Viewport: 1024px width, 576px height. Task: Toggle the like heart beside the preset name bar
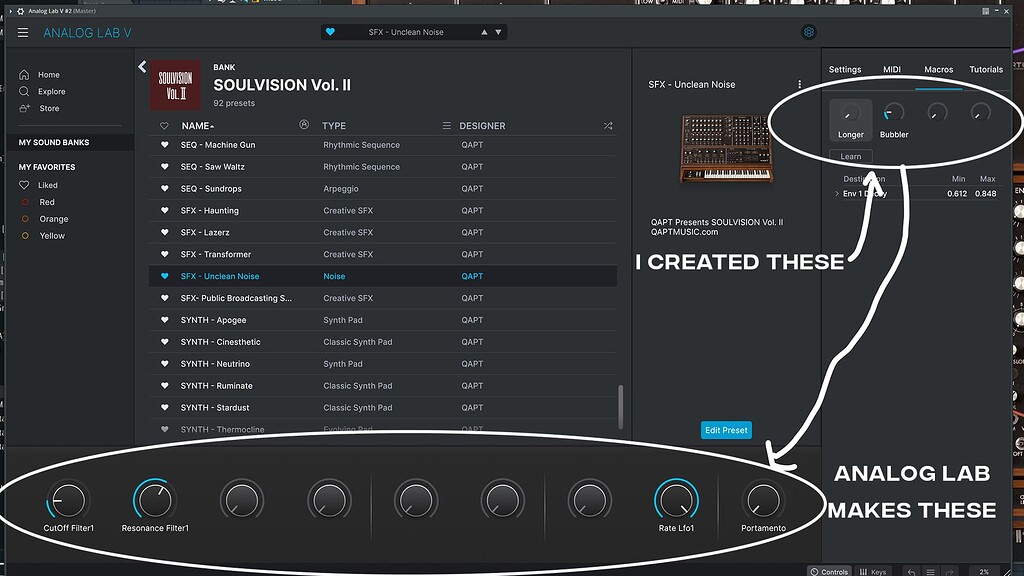(330, 32)
